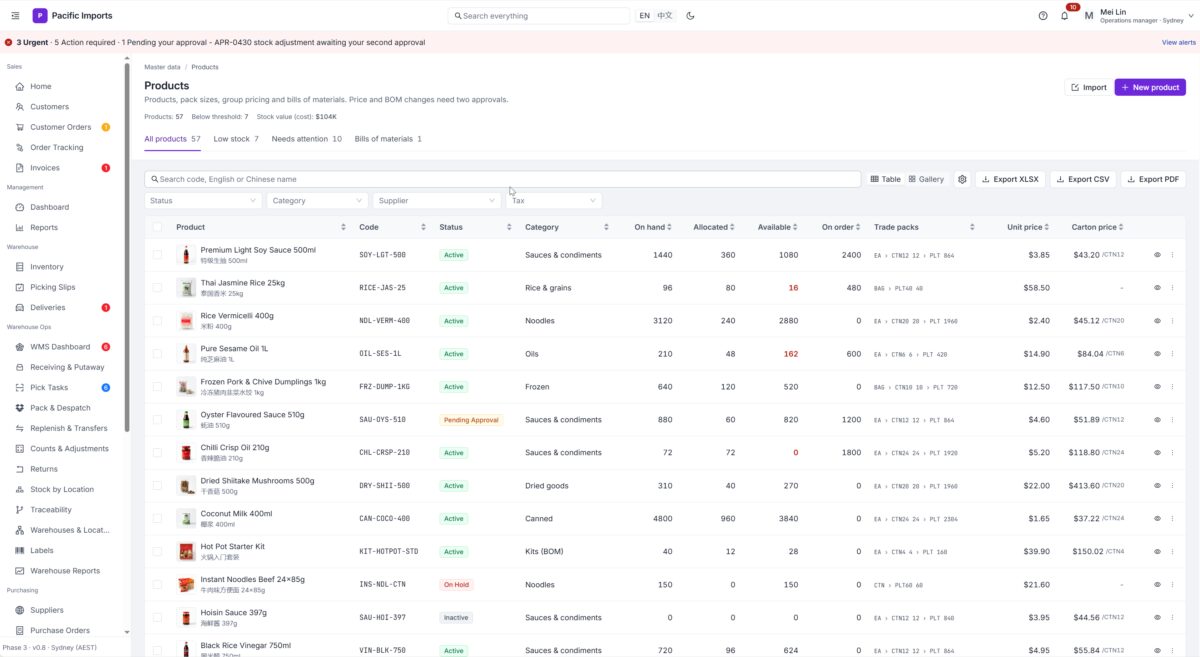This screenshot has height=657, width=1200.
Task: Open table settings gear icon
Action: coord(962,179)
